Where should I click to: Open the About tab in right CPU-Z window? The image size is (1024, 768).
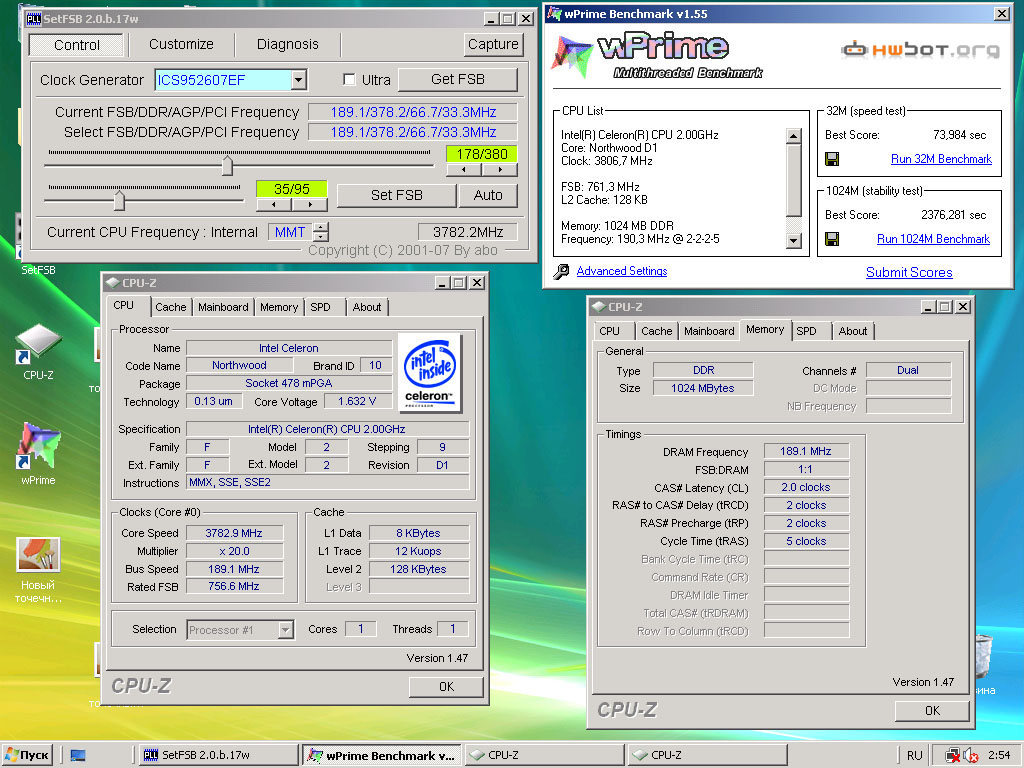pos(853,331)
